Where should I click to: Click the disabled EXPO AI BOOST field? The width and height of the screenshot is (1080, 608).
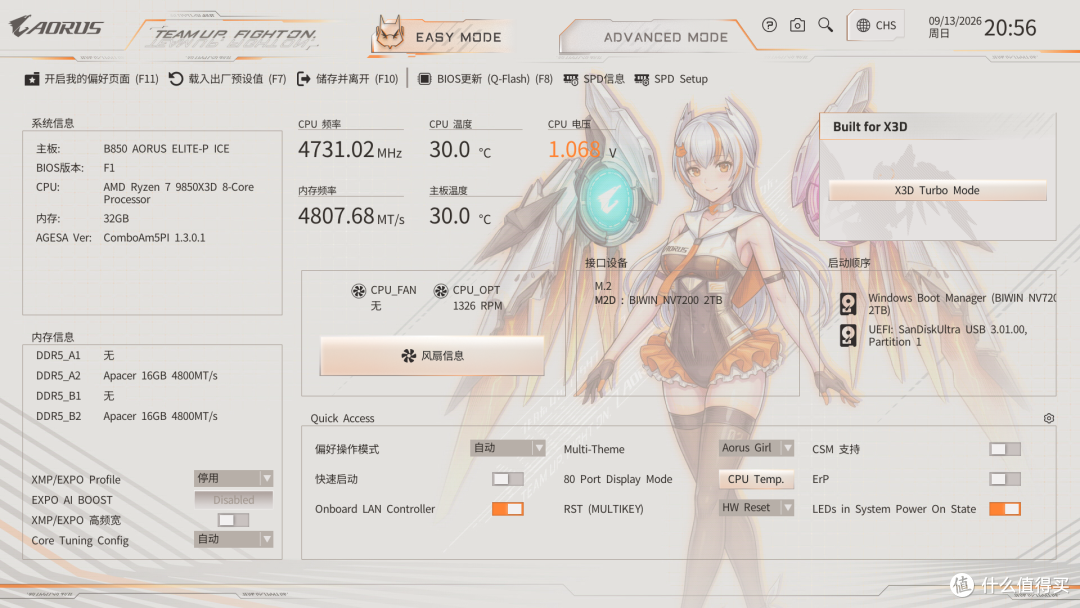tap(233, 499)
